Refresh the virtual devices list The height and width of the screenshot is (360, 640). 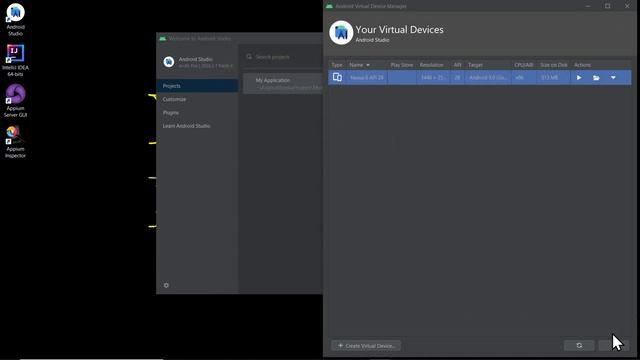(x=579, y=345)
